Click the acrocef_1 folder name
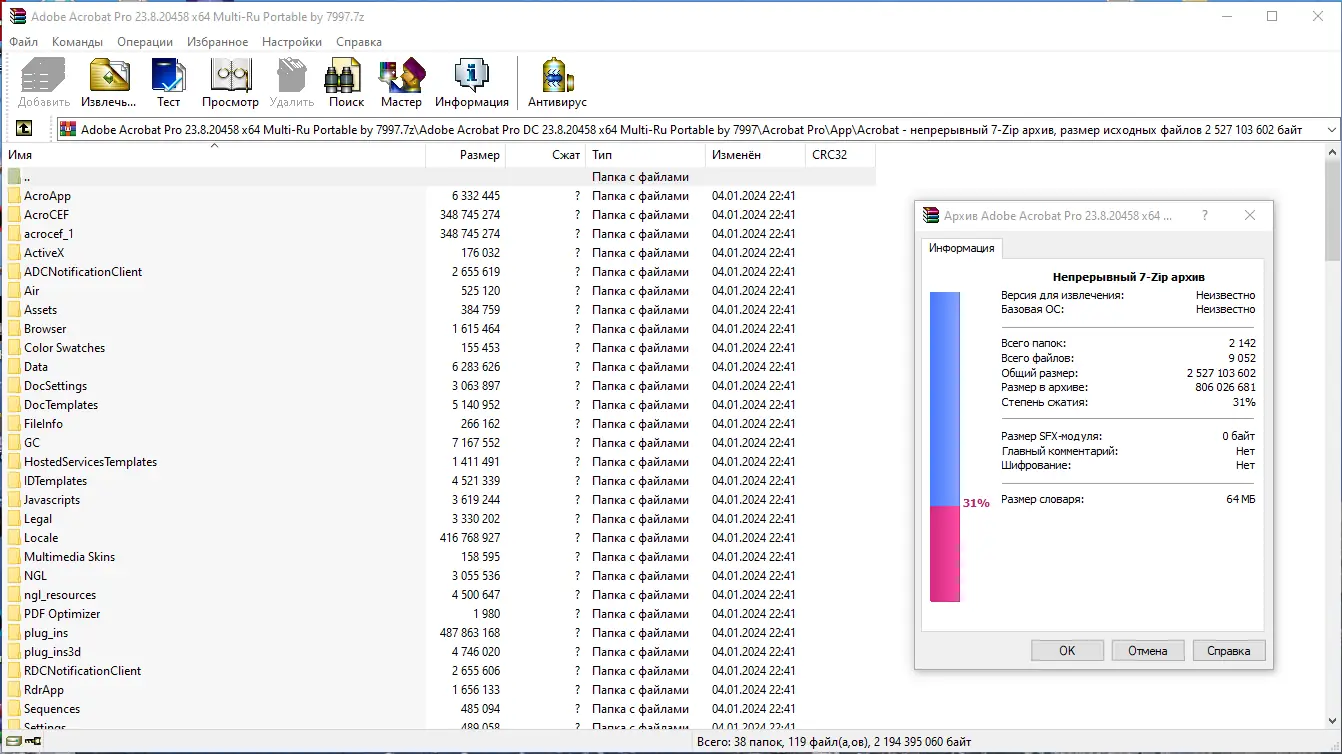The image size is (1342, 754). 49,234
